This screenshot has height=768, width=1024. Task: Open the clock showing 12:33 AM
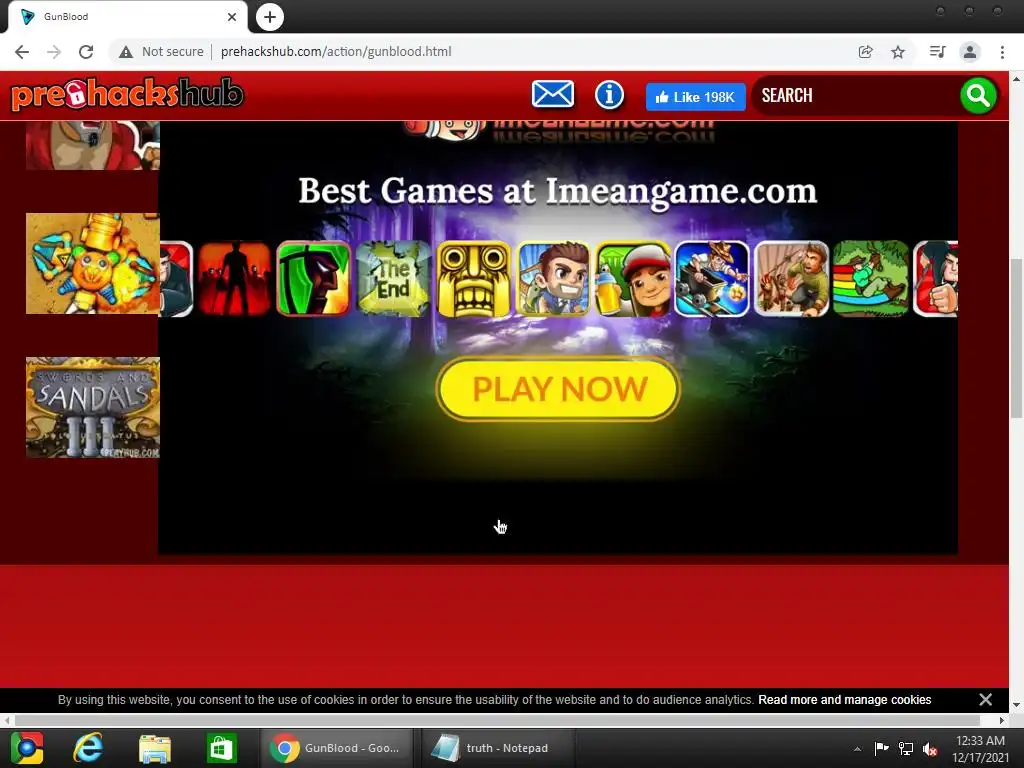980,749
